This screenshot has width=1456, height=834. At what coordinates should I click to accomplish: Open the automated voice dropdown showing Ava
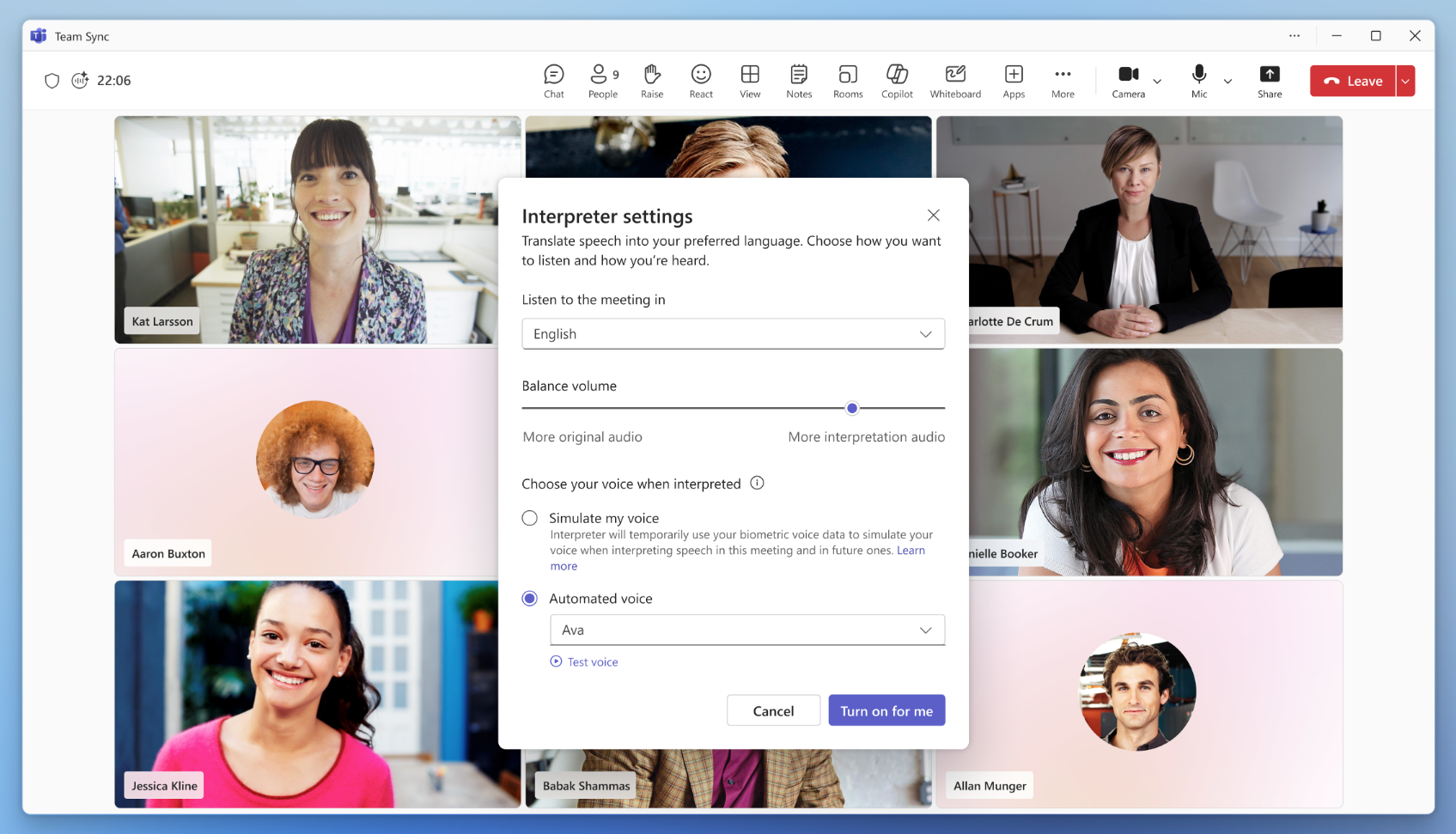(747, 630)
